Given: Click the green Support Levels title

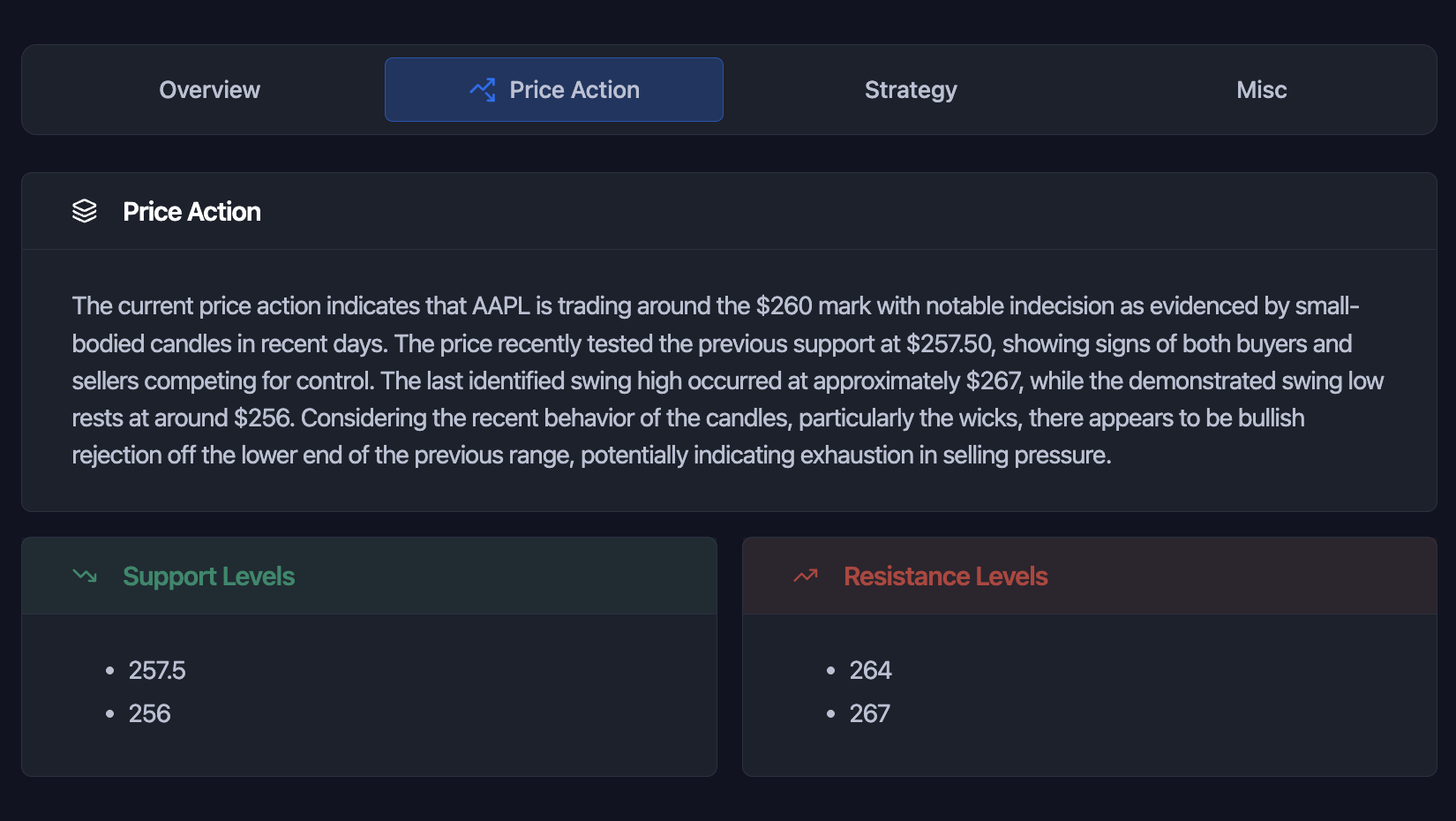Looking at the screenshot, I should 208,576.
